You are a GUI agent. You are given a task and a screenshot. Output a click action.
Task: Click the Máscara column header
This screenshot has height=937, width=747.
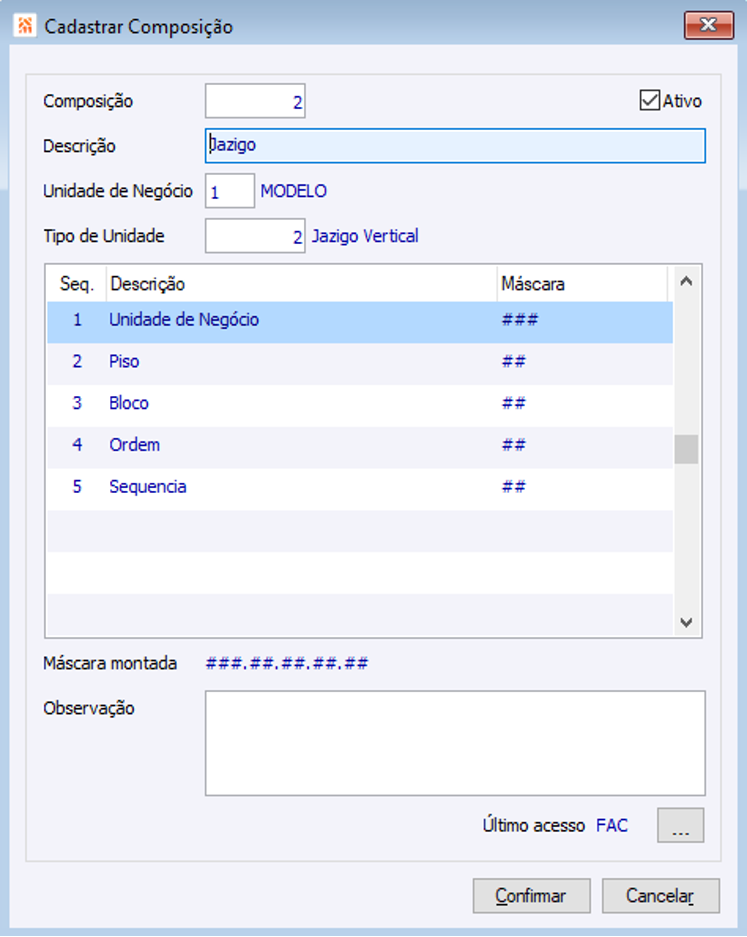pos(580,284)
